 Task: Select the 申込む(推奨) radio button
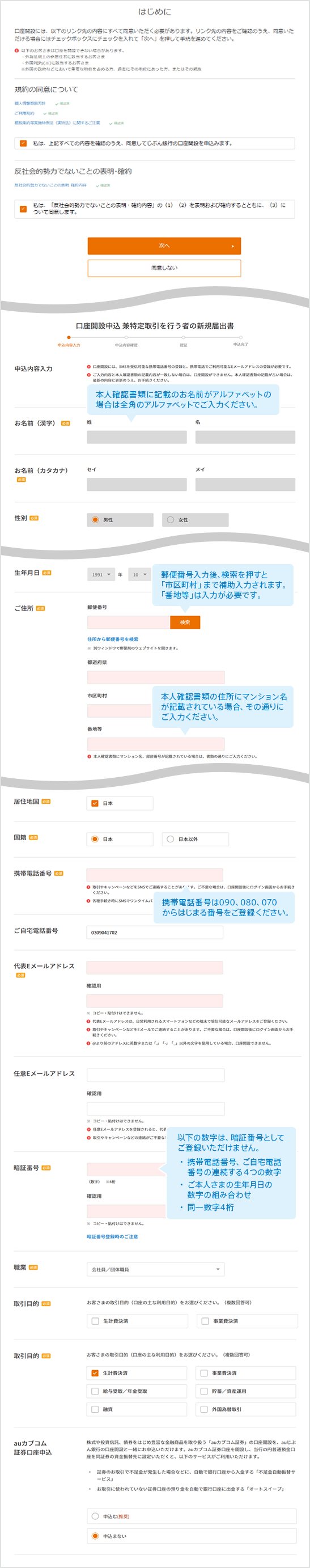(x=95, y=1516)
